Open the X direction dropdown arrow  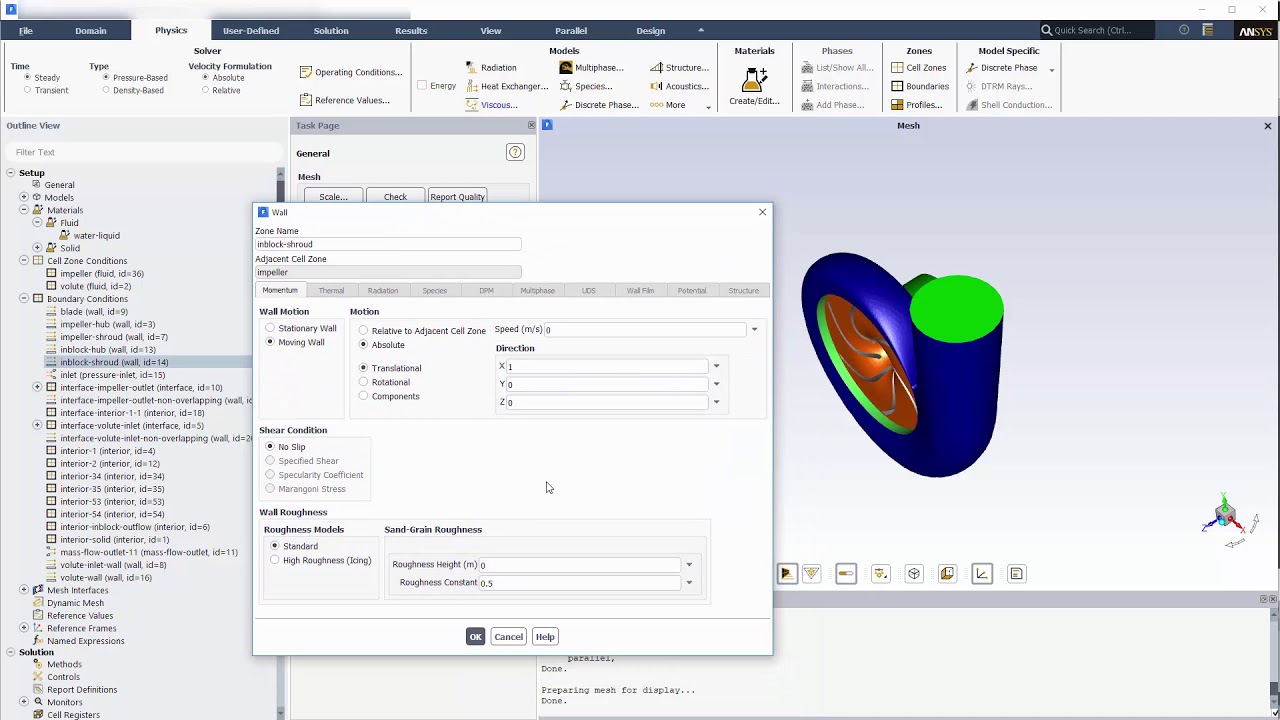(716, 366)
